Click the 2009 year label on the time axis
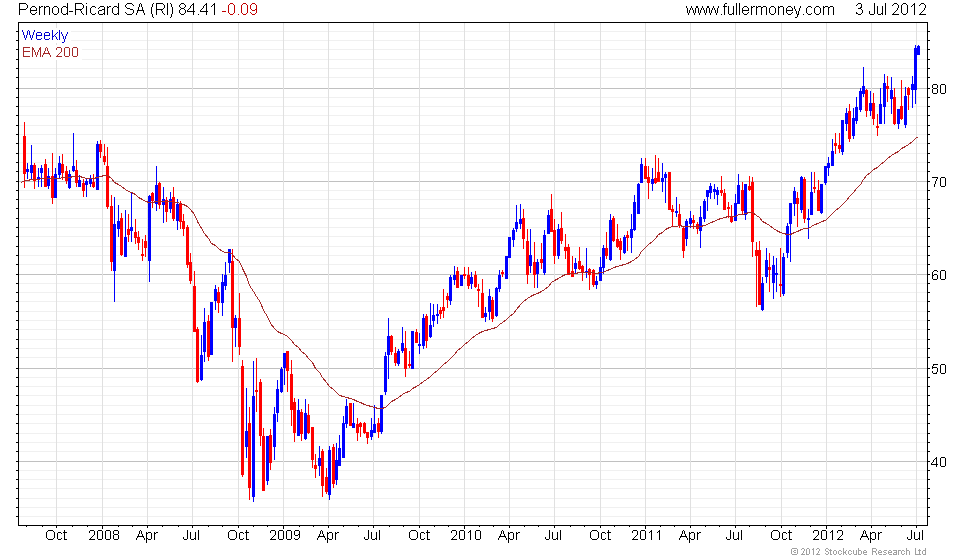Screen dimensions: 980x560 (x=285, y=536)
